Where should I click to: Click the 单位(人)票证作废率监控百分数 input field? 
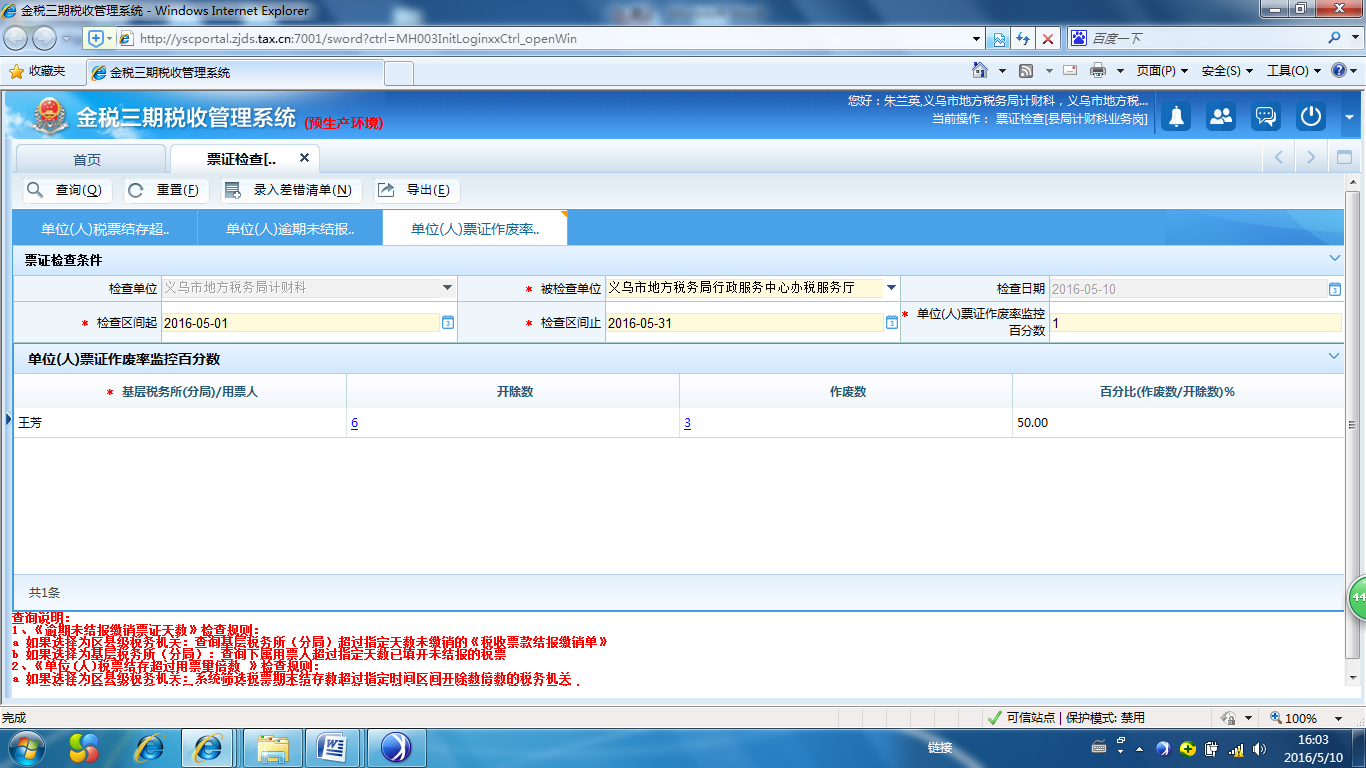click(1196, 323)
